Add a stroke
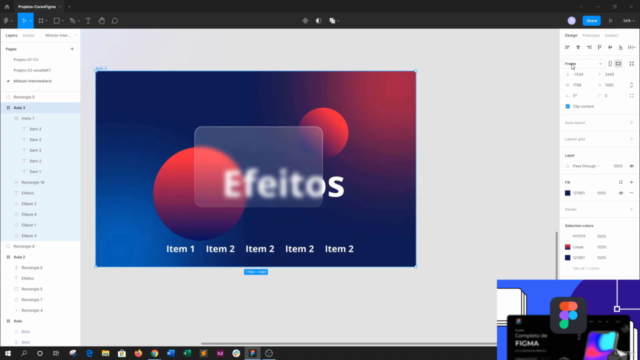Image resolution: width=640 pixels, height=360 pixels. coord(631,209)
